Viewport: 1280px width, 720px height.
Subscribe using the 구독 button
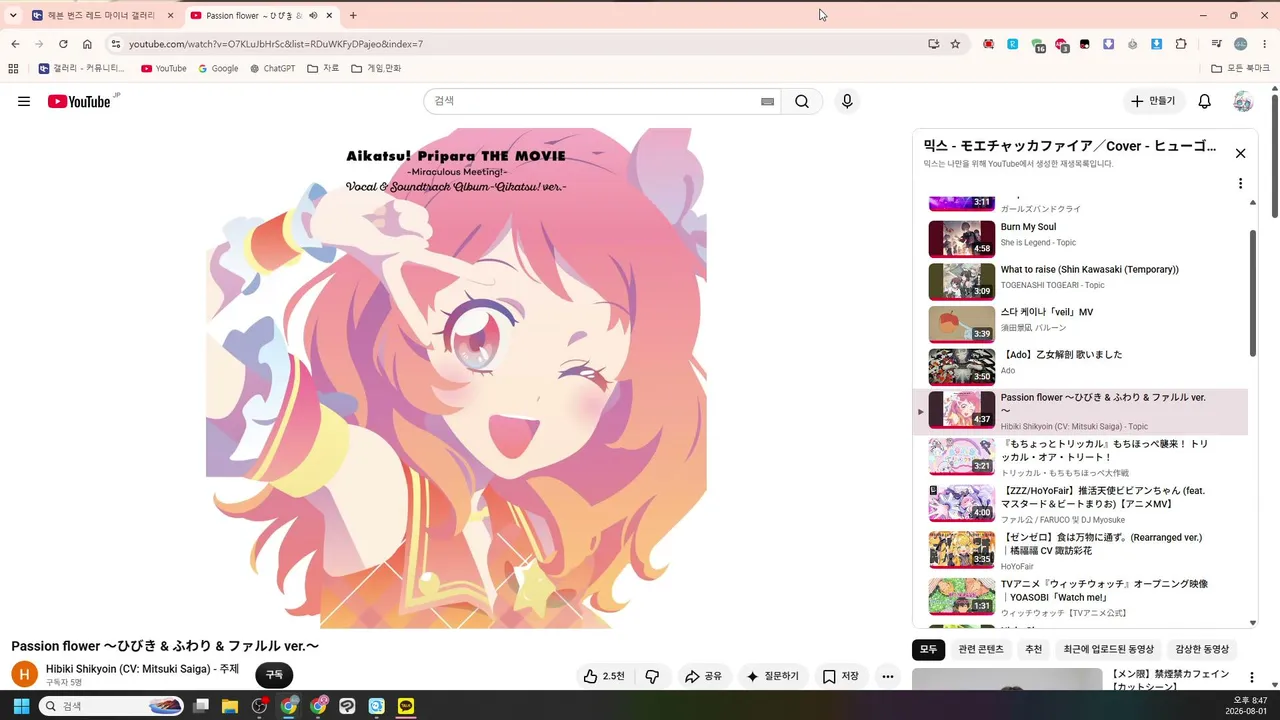[x=274, y=675]
